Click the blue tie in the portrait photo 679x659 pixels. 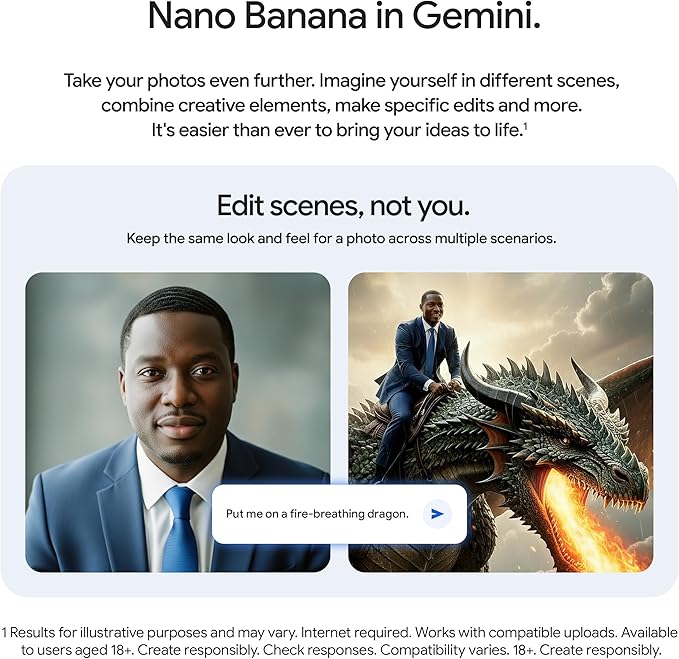click(x=181, y=528)
